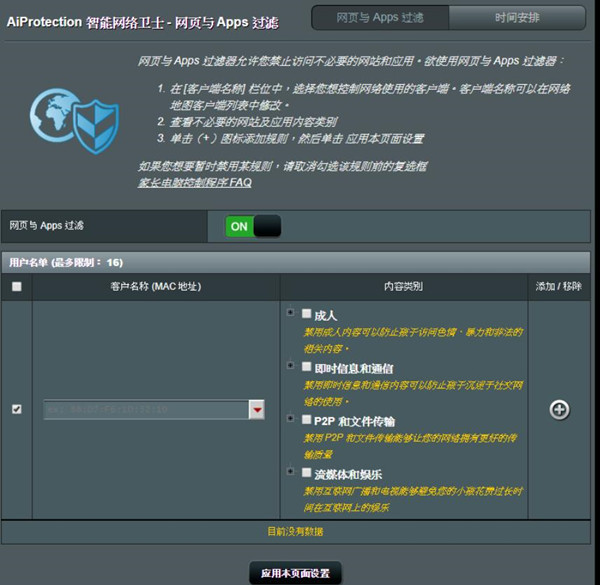
Task: Enable the 即时信息和通信 checkbox
Action: [307, 367]
